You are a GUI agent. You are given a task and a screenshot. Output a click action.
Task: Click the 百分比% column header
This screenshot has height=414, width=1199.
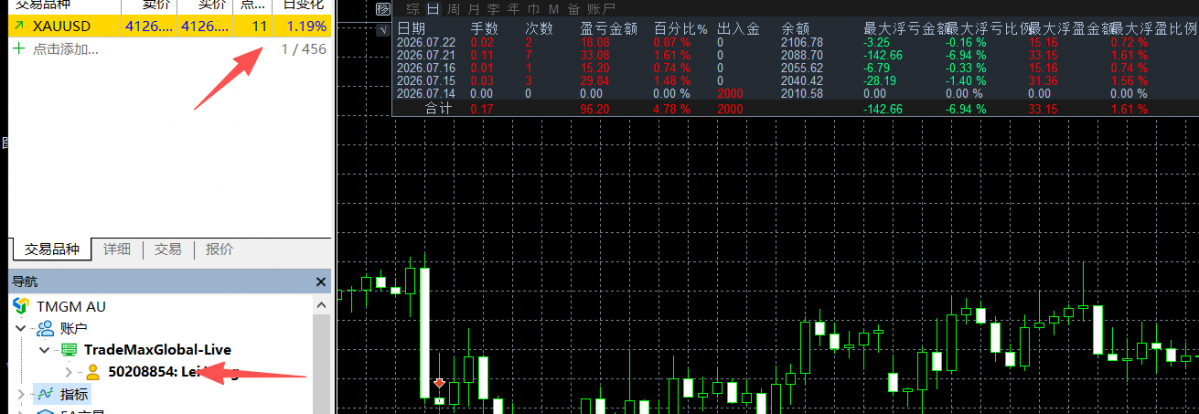pos(681,30)
